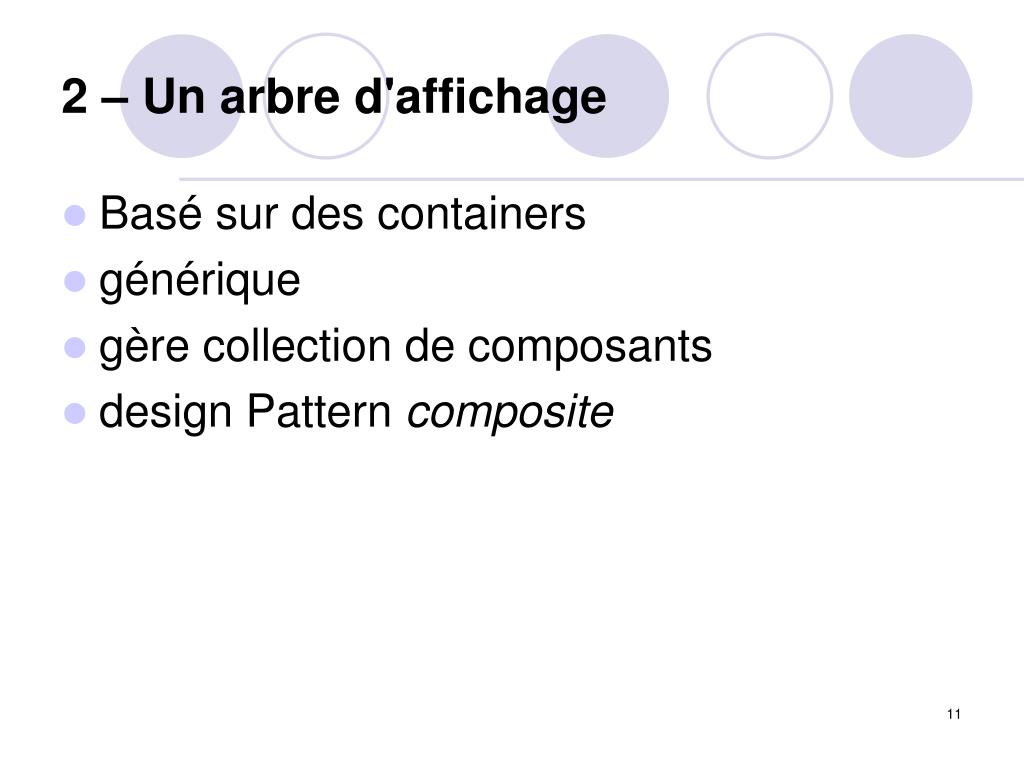Click the bullet dot beside "générique"
1024x768 pixels.
tap(75, 281)
